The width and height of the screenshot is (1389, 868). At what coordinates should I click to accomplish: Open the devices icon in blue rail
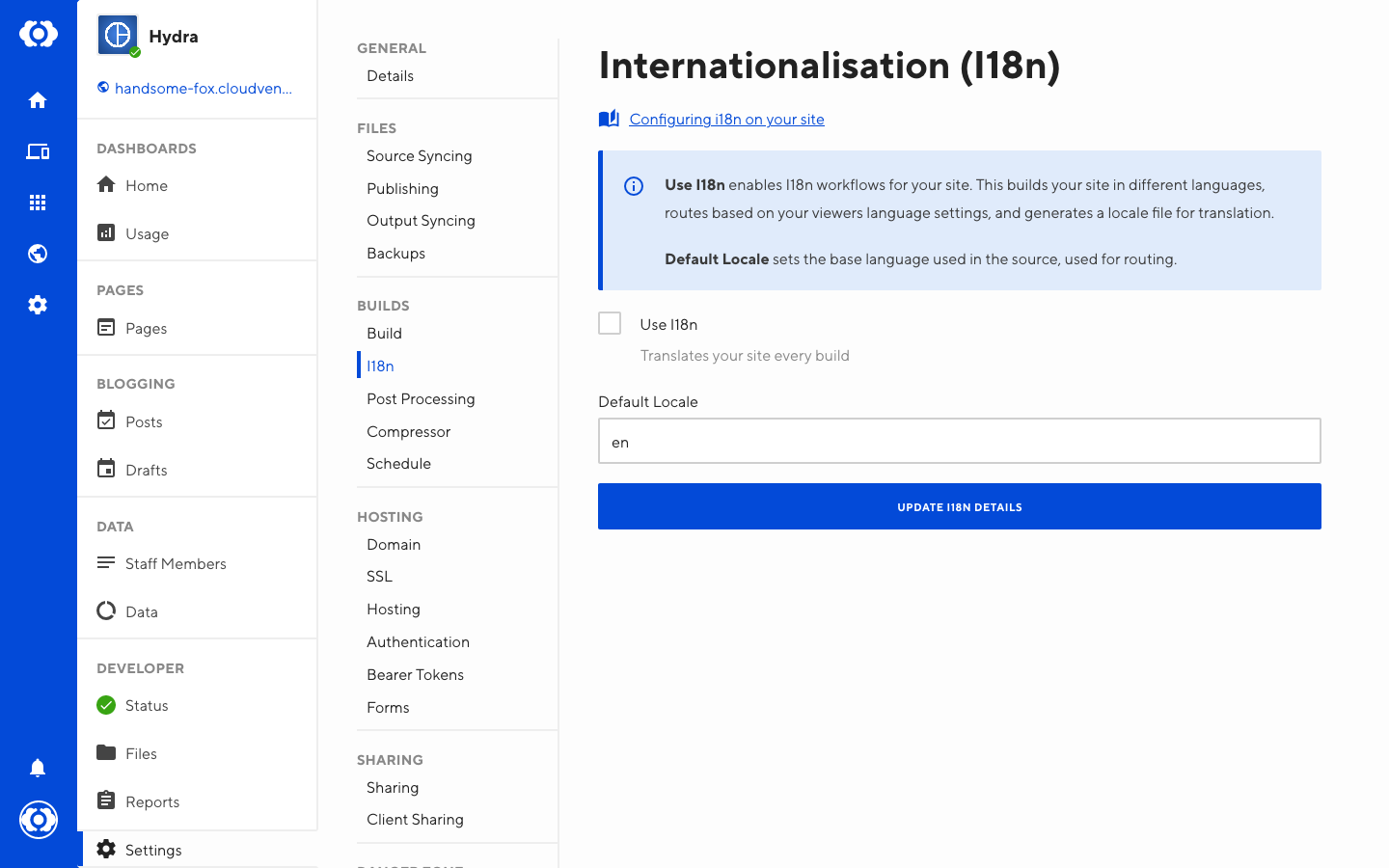coord(38,151)
